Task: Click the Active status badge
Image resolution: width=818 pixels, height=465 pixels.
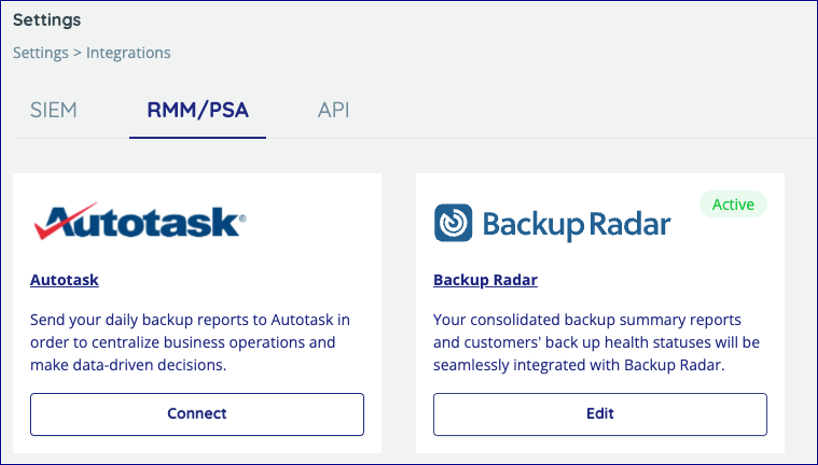Action: click(x=733, y=204)
